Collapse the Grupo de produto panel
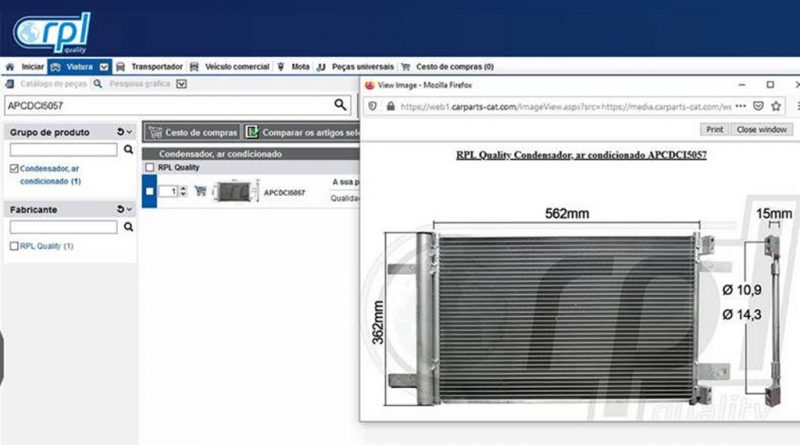 click(130, 132)
